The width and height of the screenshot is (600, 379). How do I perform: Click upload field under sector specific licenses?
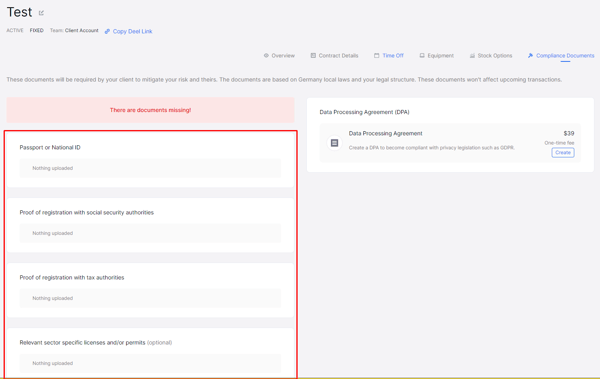tap(150, 363)
